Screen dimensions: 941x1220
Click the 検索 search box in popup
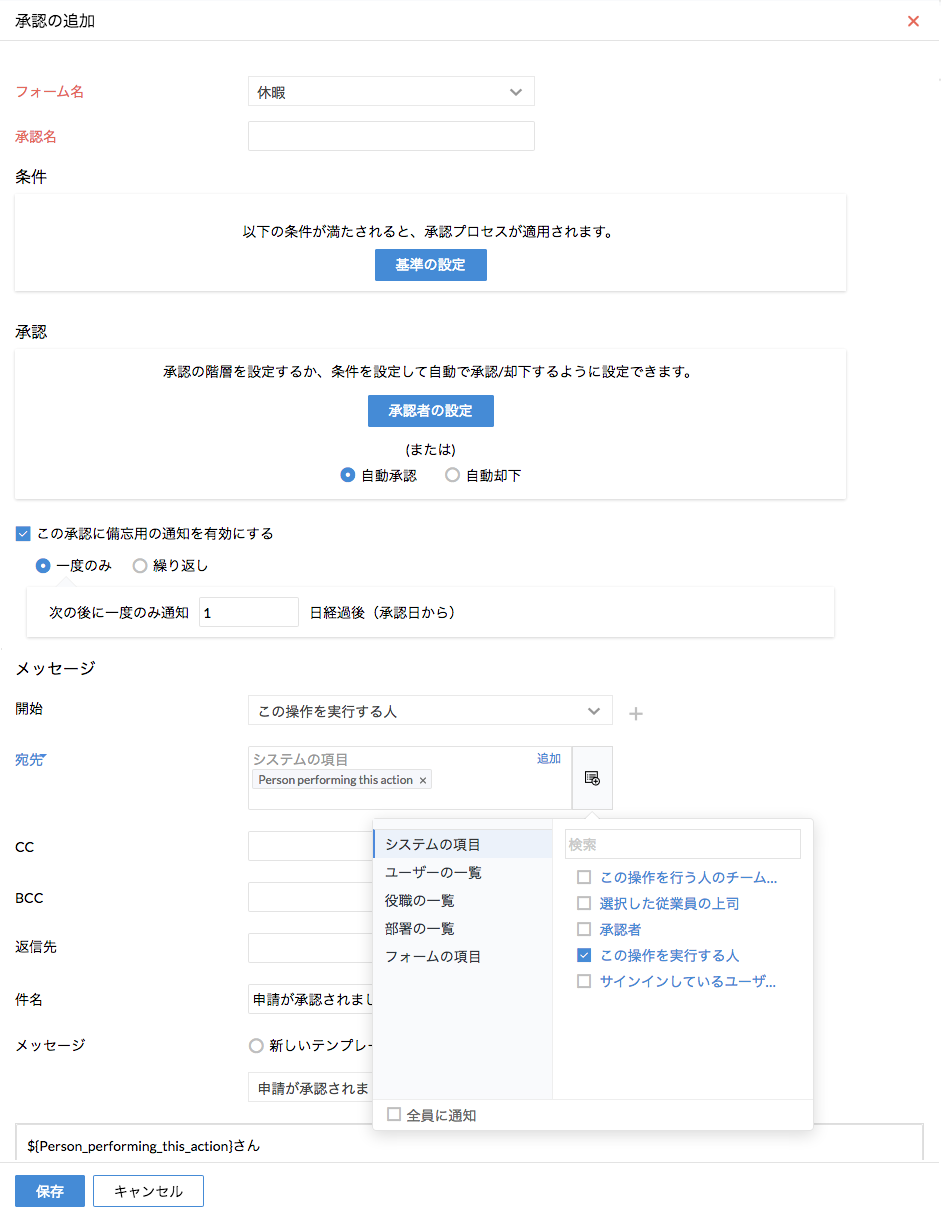683,844
